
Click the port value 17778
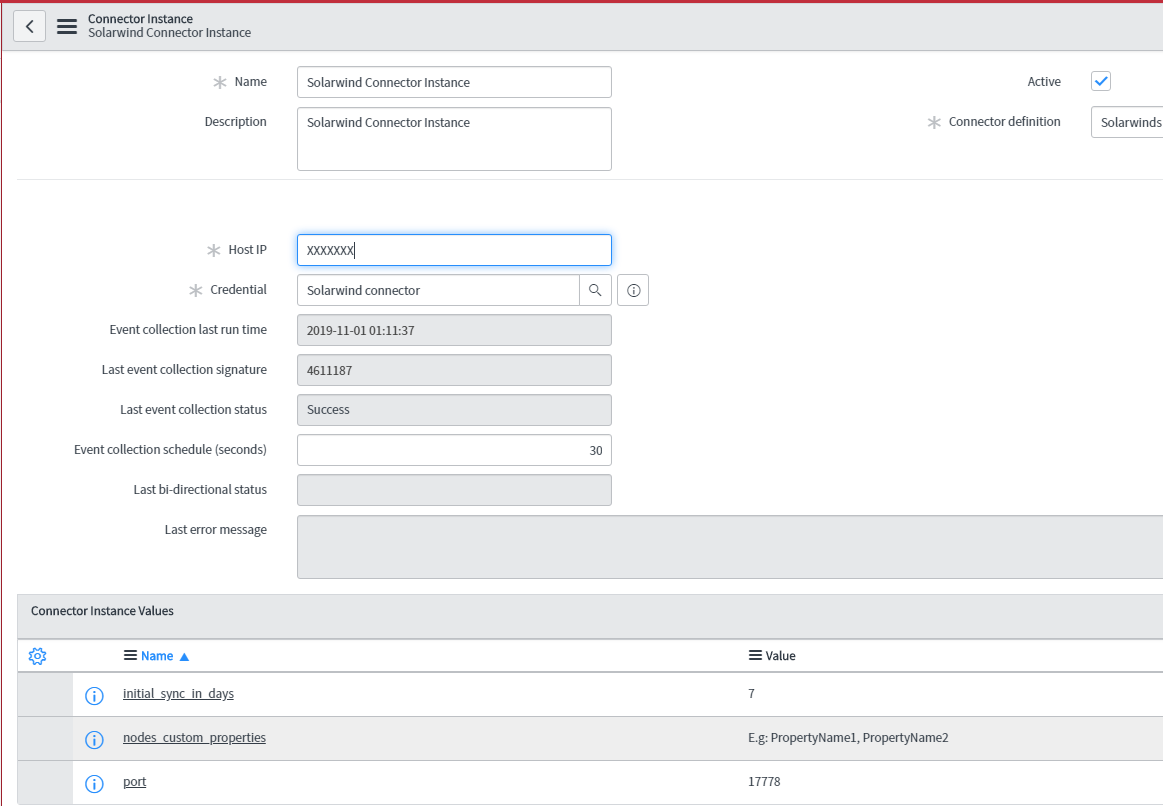click(x=764, y=782)
